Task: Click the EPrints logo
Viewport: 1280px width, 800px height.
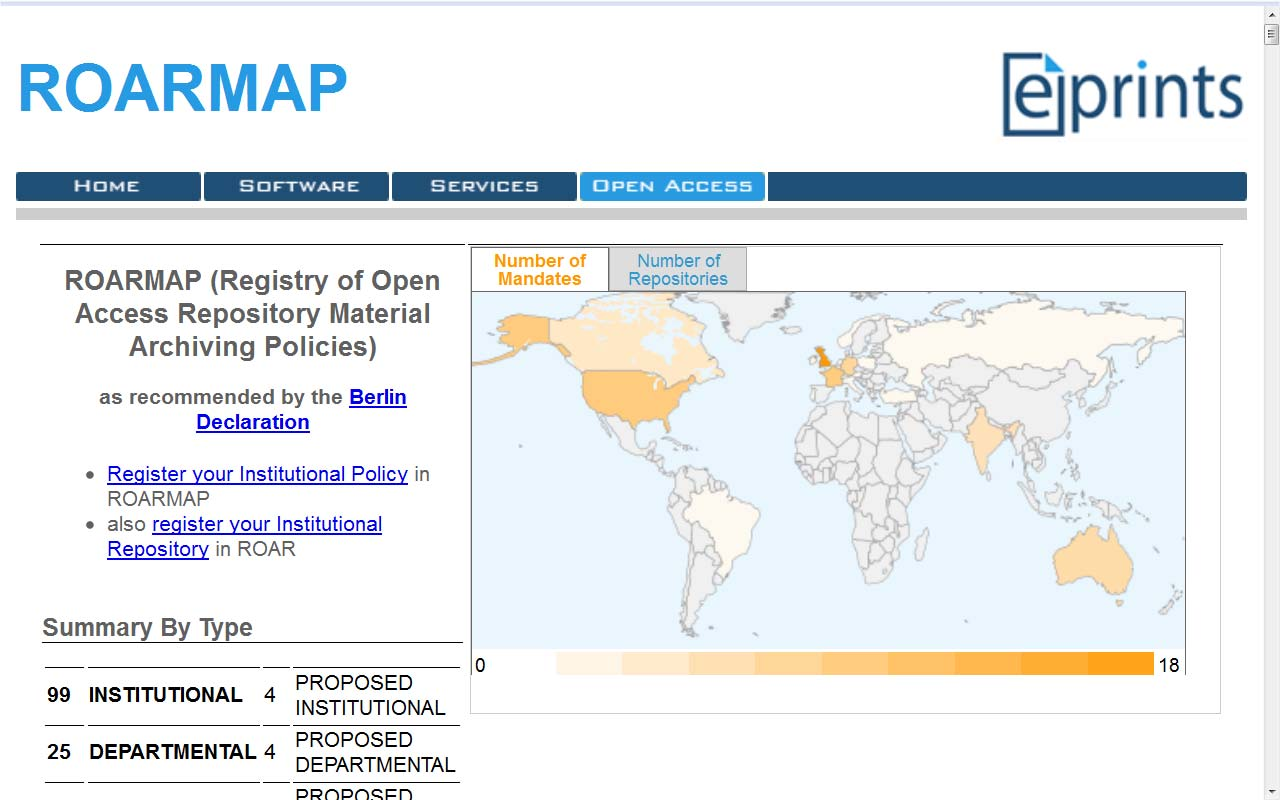Action: click(1122, 94)
